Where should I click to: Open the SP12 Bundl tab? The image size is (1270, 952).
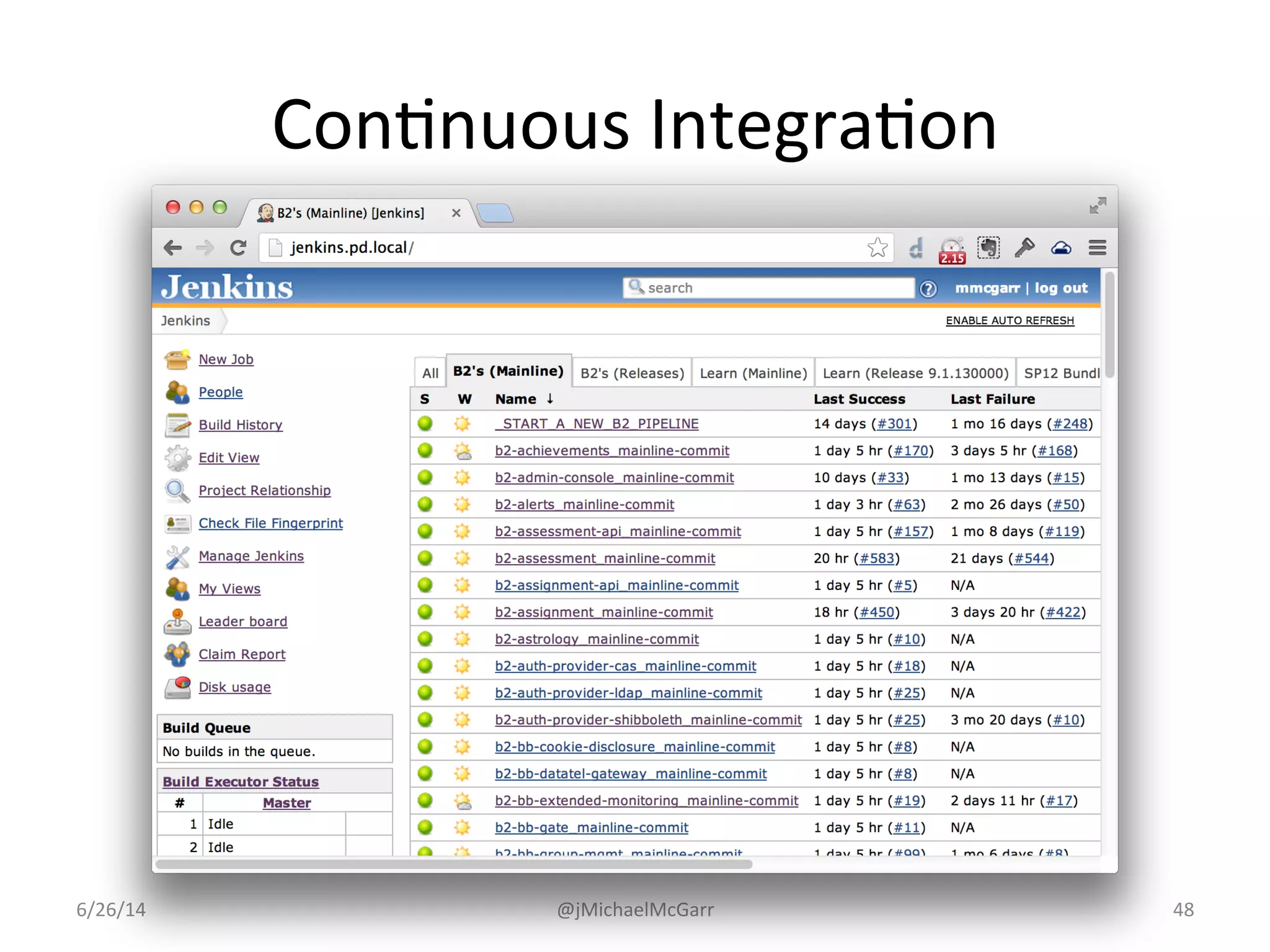click(1059, 373)
